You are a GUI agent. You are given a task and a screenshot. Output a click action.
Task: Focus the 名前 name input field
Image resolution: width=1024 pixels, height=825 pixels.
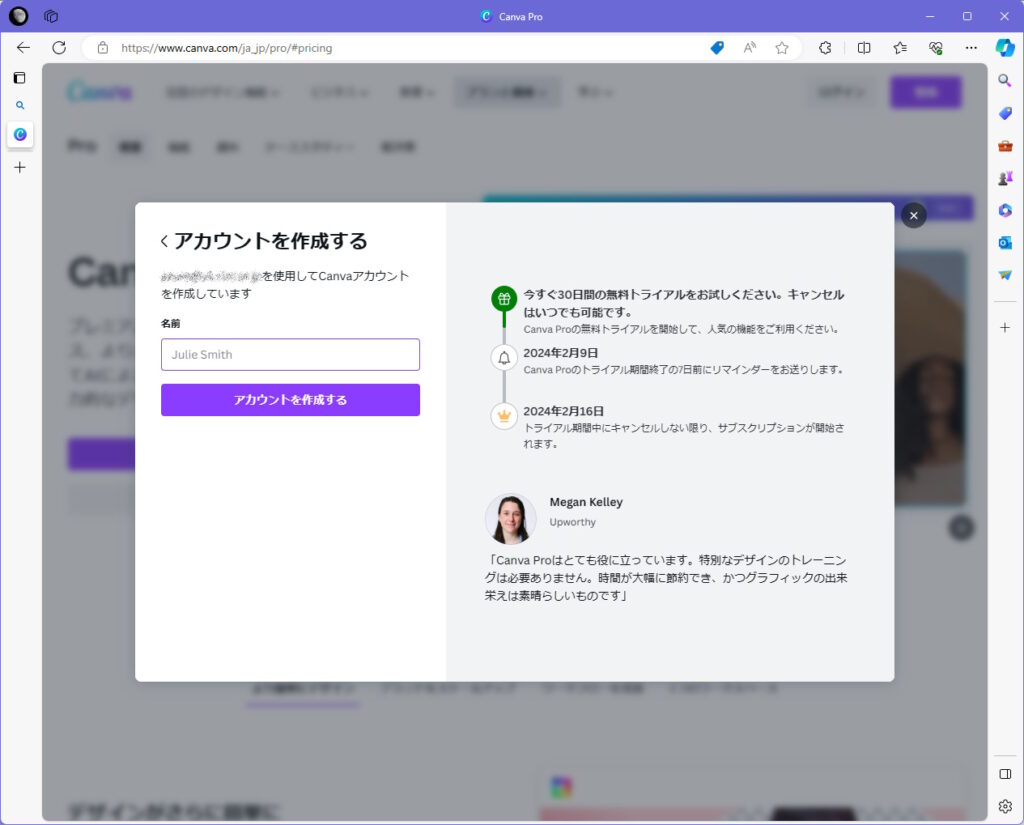click(x=291, y=355)
